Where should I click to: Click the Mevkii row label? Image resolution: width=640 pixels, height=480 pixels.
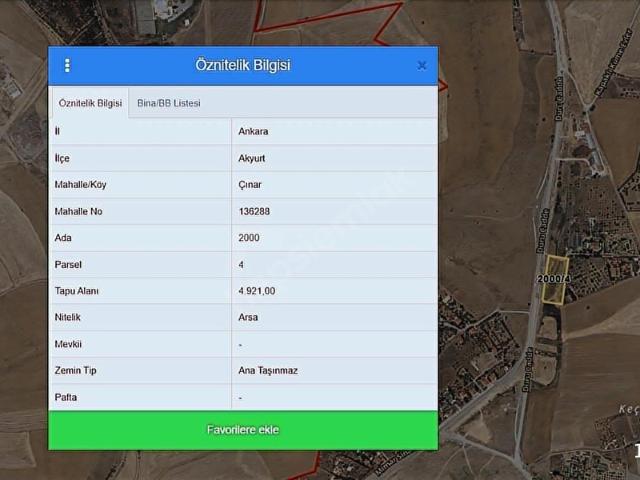[68, 344]
